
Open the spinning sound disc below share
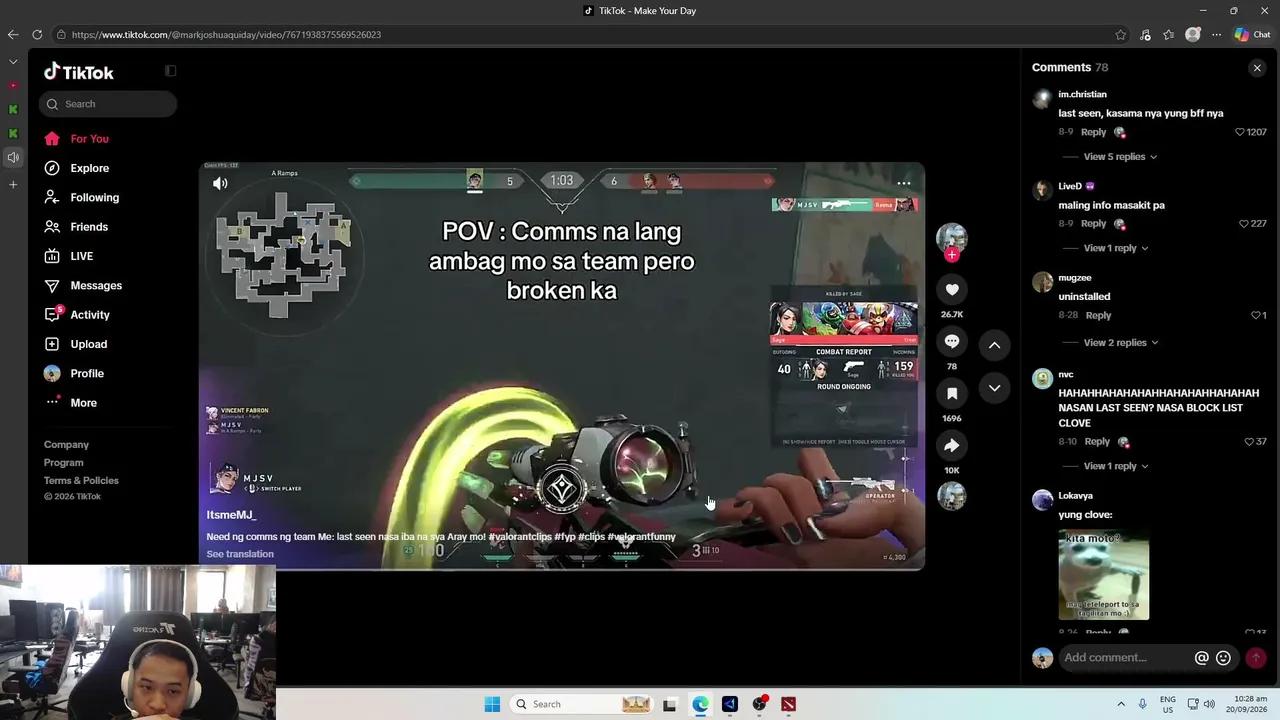point(952,496)
